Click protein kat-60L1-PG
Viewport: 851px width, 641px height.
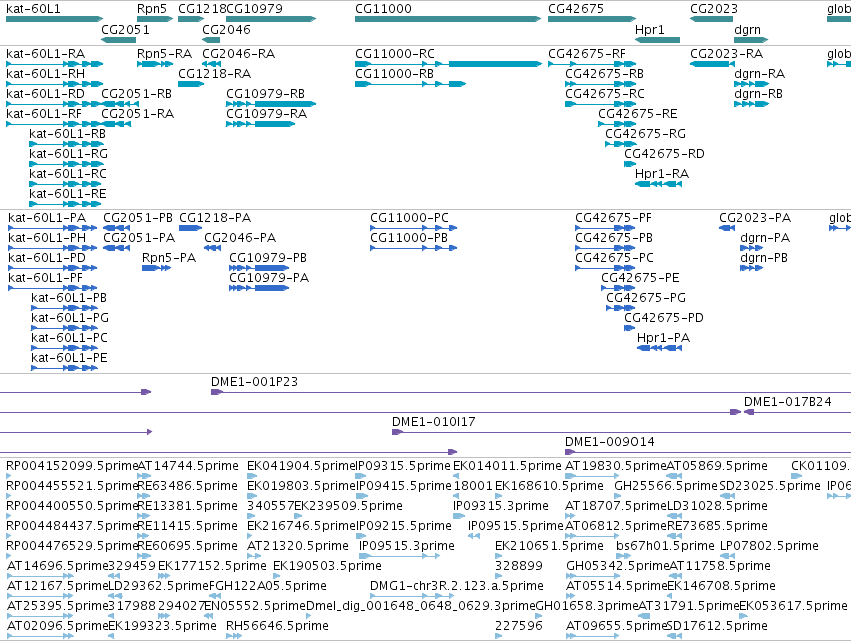65,328
